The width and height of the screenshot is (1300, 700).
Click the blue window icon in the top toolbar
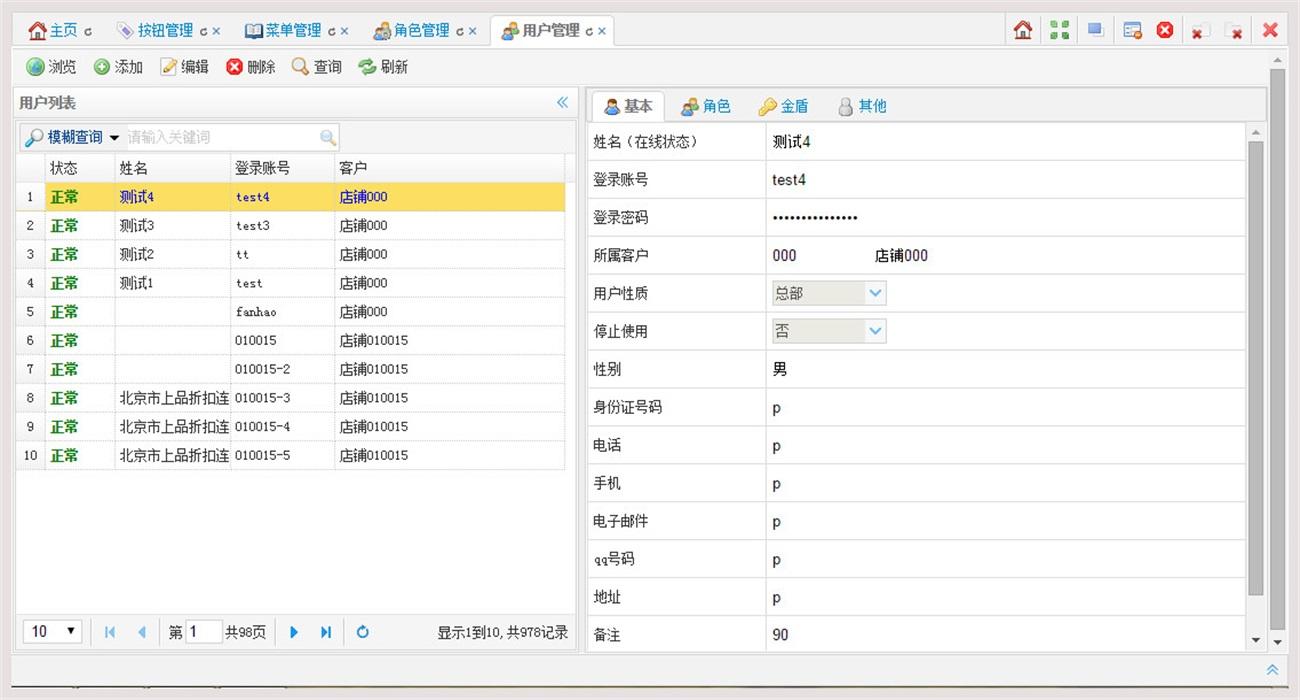click(x=1095, y=30)
